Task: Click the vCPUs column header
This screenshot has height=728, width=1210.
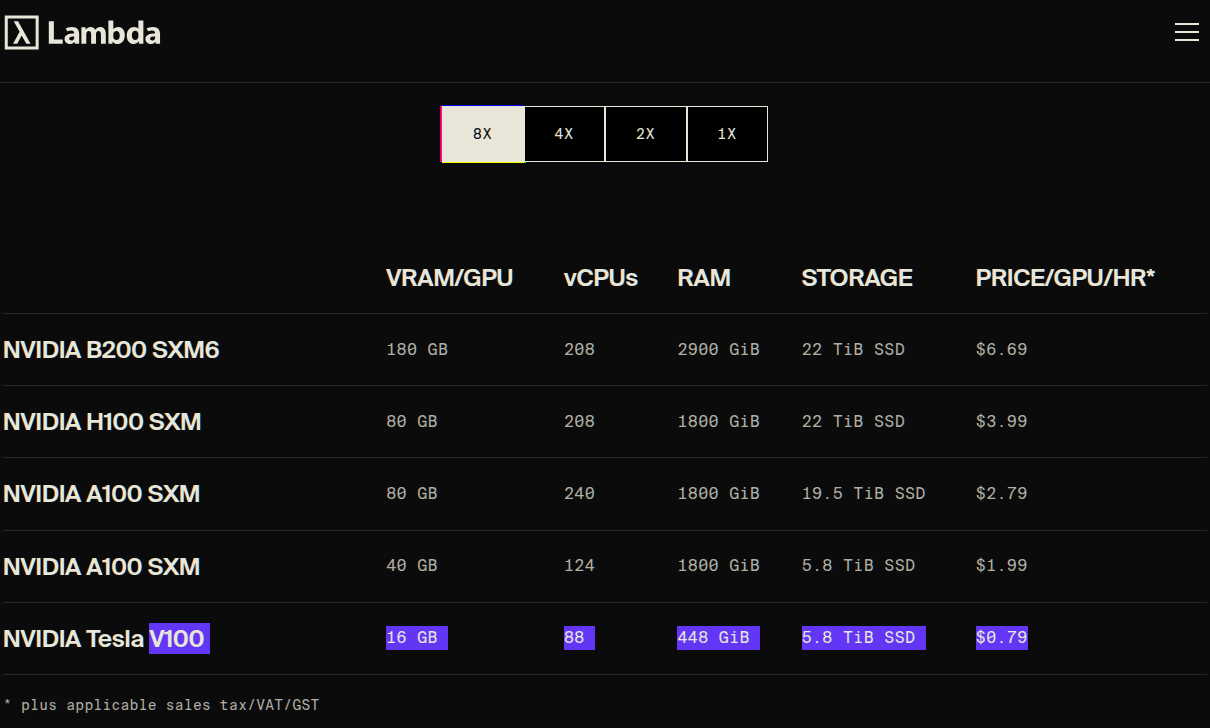Action: pyautogui.click(x=601, y=278)
